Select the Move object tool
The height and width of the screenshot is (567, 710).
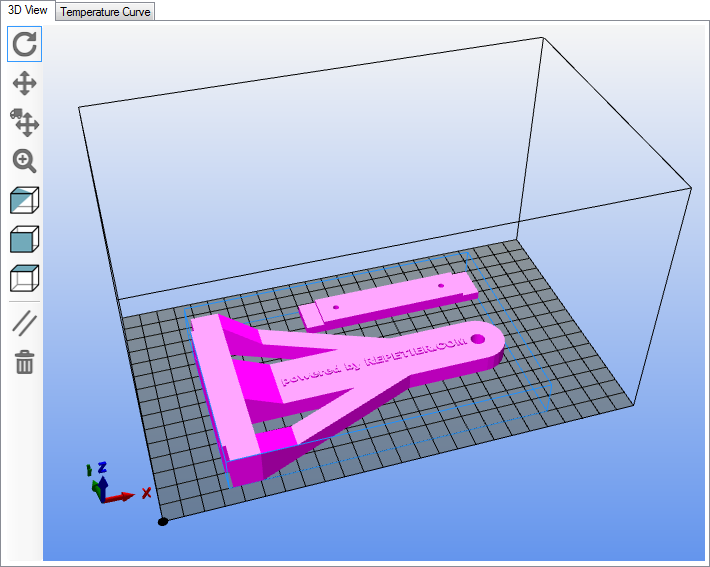click(x=24, y=122)
